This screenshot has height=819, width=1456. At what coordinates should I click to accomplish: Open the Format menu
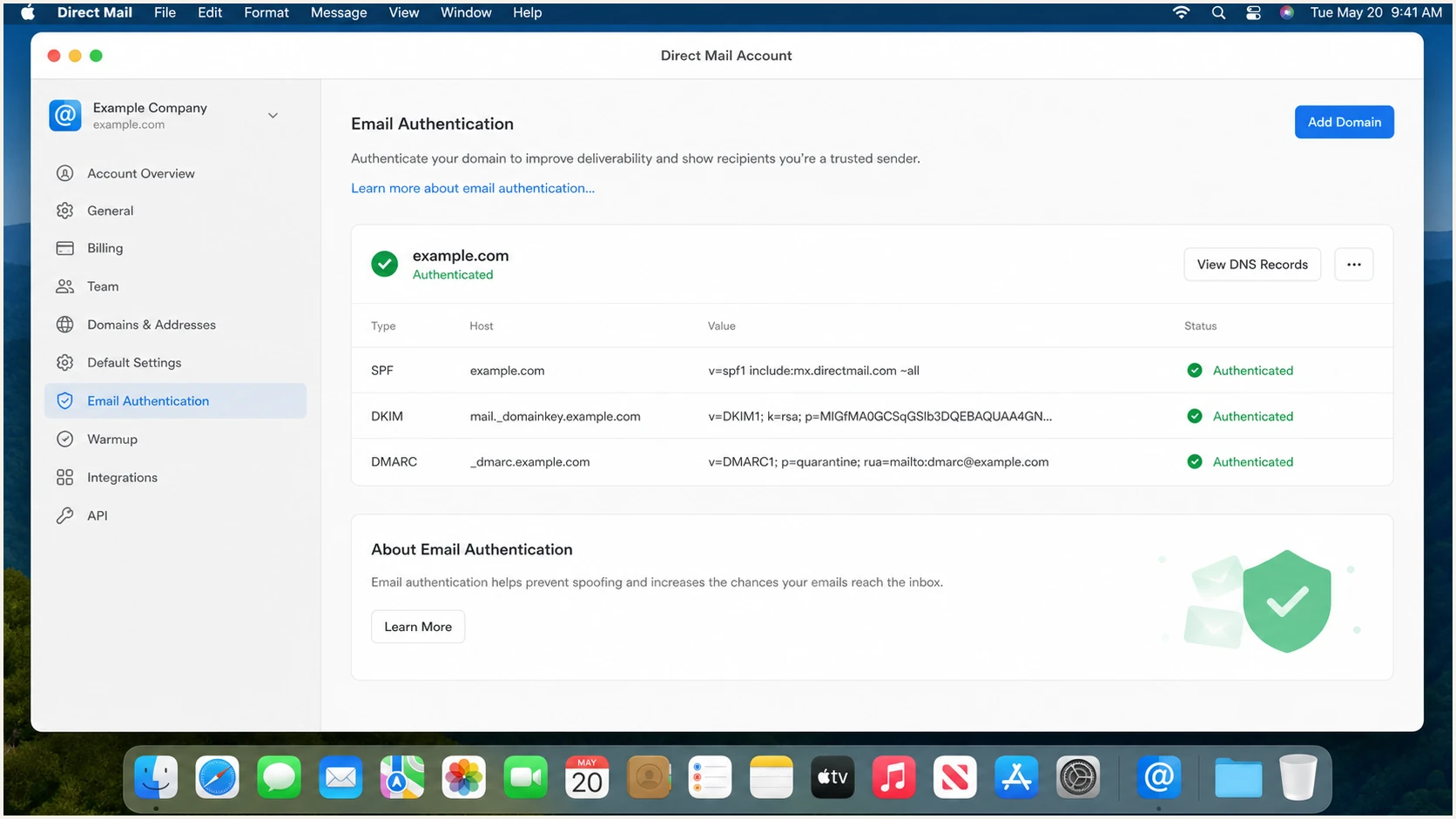[x=266, y=12]
